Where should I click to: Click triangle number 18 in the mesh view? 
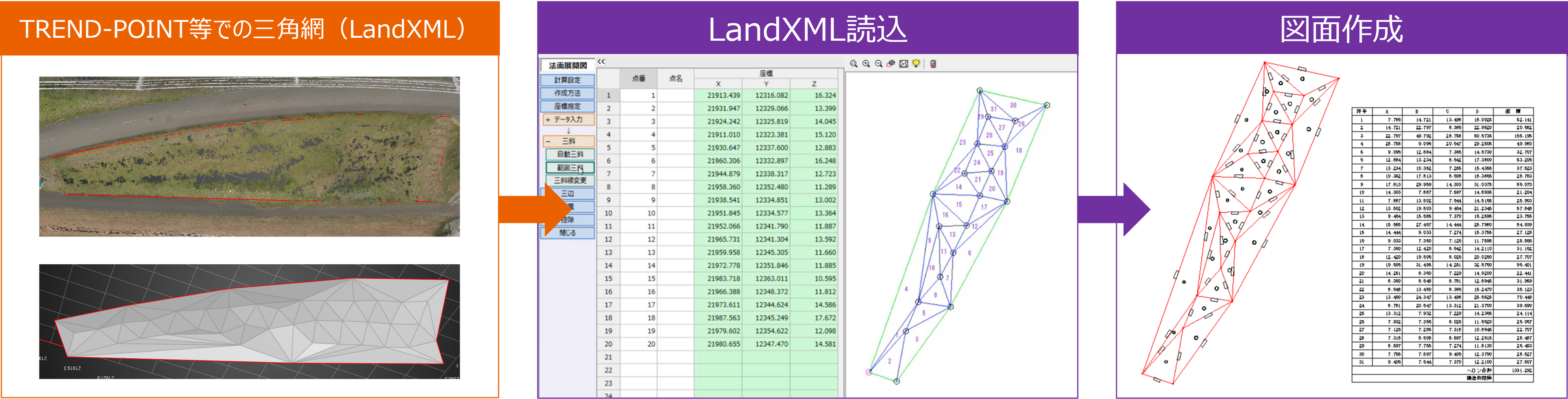1019,150
